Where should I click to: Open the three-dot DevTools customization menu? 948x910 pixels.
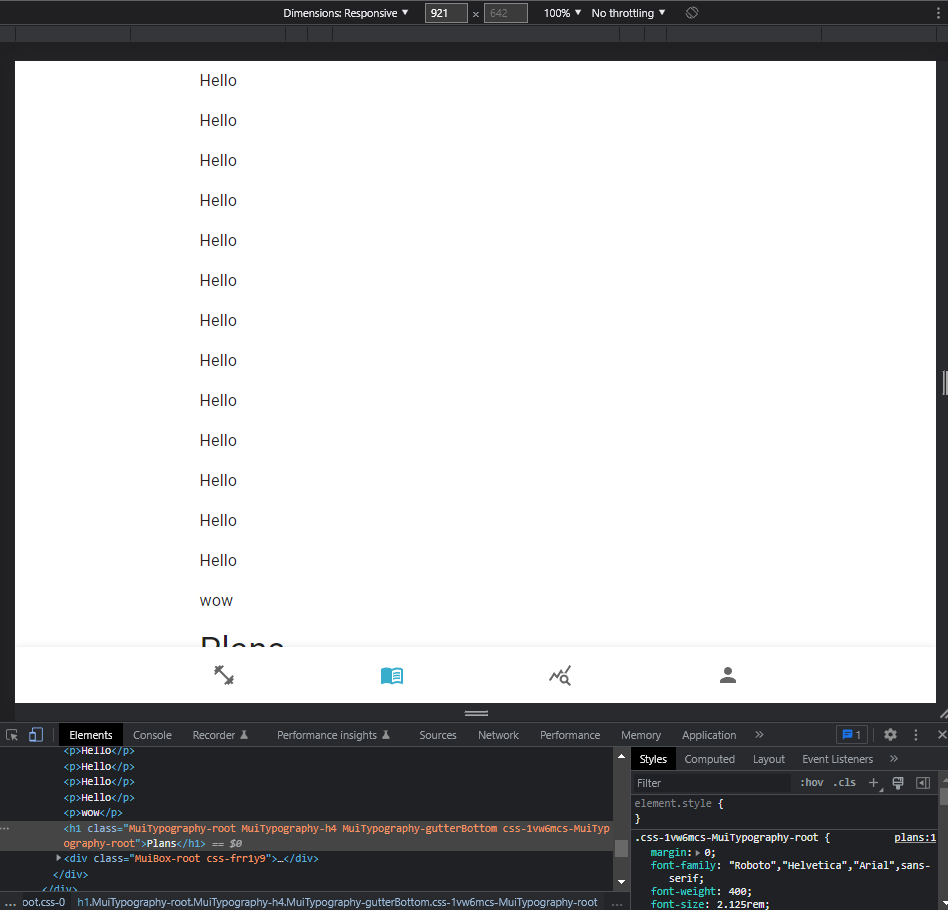916,734
